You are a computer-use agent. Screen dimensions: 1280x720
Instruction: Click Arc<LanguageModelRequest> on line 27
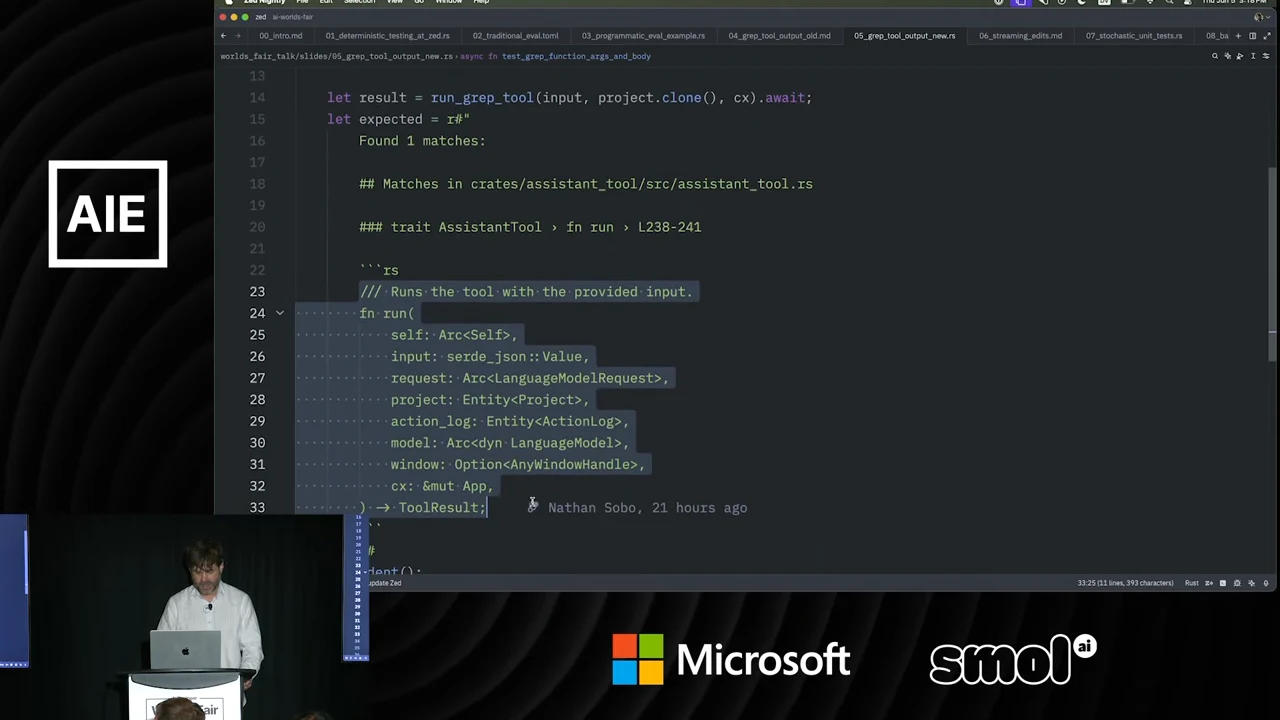tap(561, 378)
